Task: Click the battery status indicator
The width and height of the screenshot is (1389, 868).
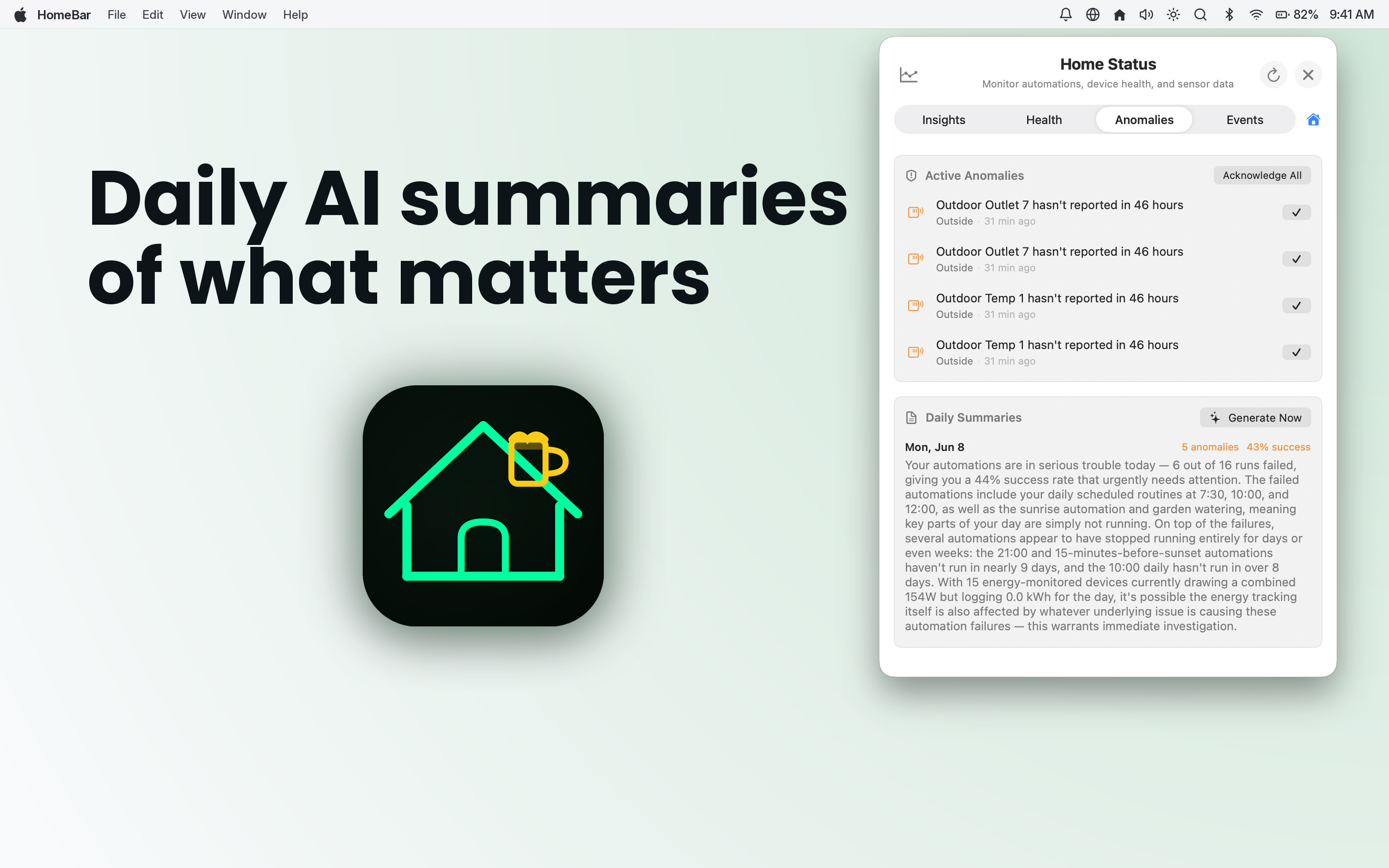Action: click(x=1296, y=14)
